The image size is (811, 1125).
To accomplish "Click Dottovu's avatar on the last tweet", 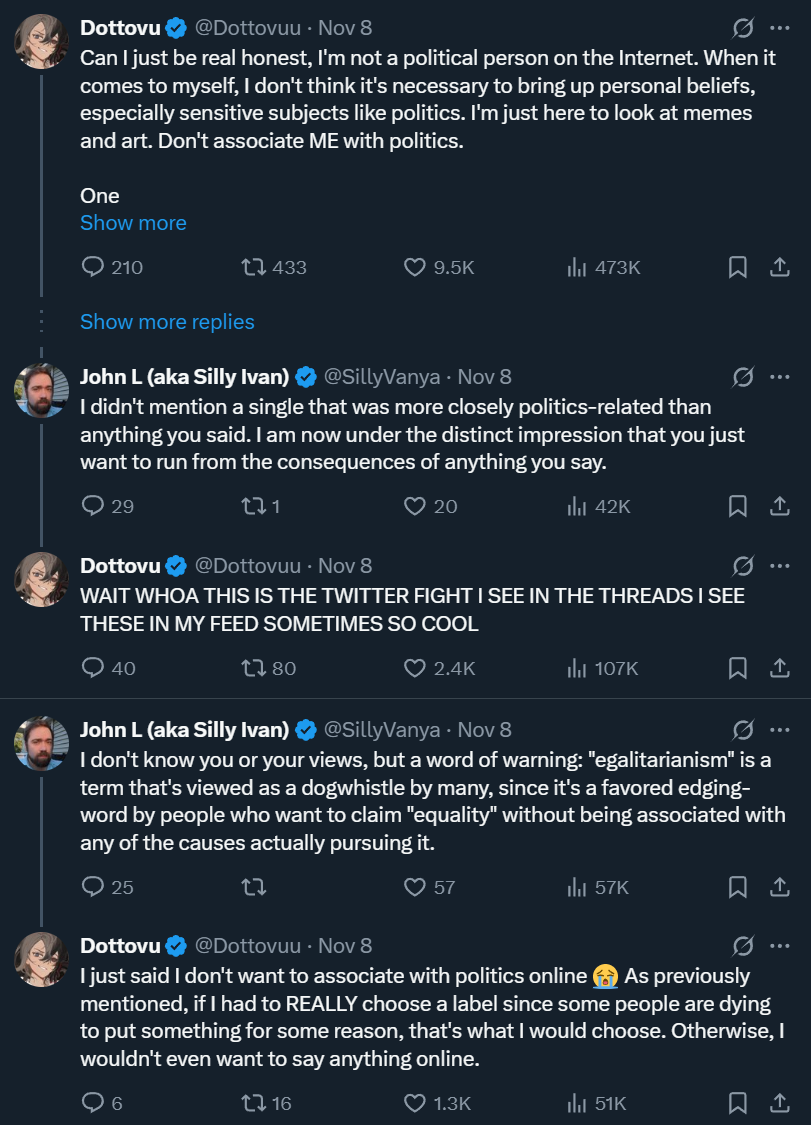I will tap(41, 960).
